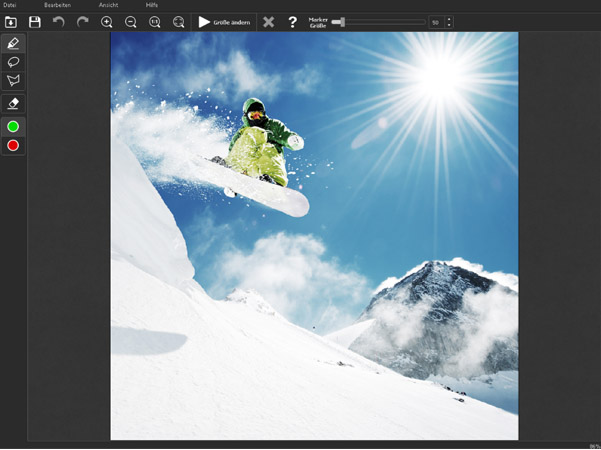Click the Marker Größe slider handle

click(338, 22)
